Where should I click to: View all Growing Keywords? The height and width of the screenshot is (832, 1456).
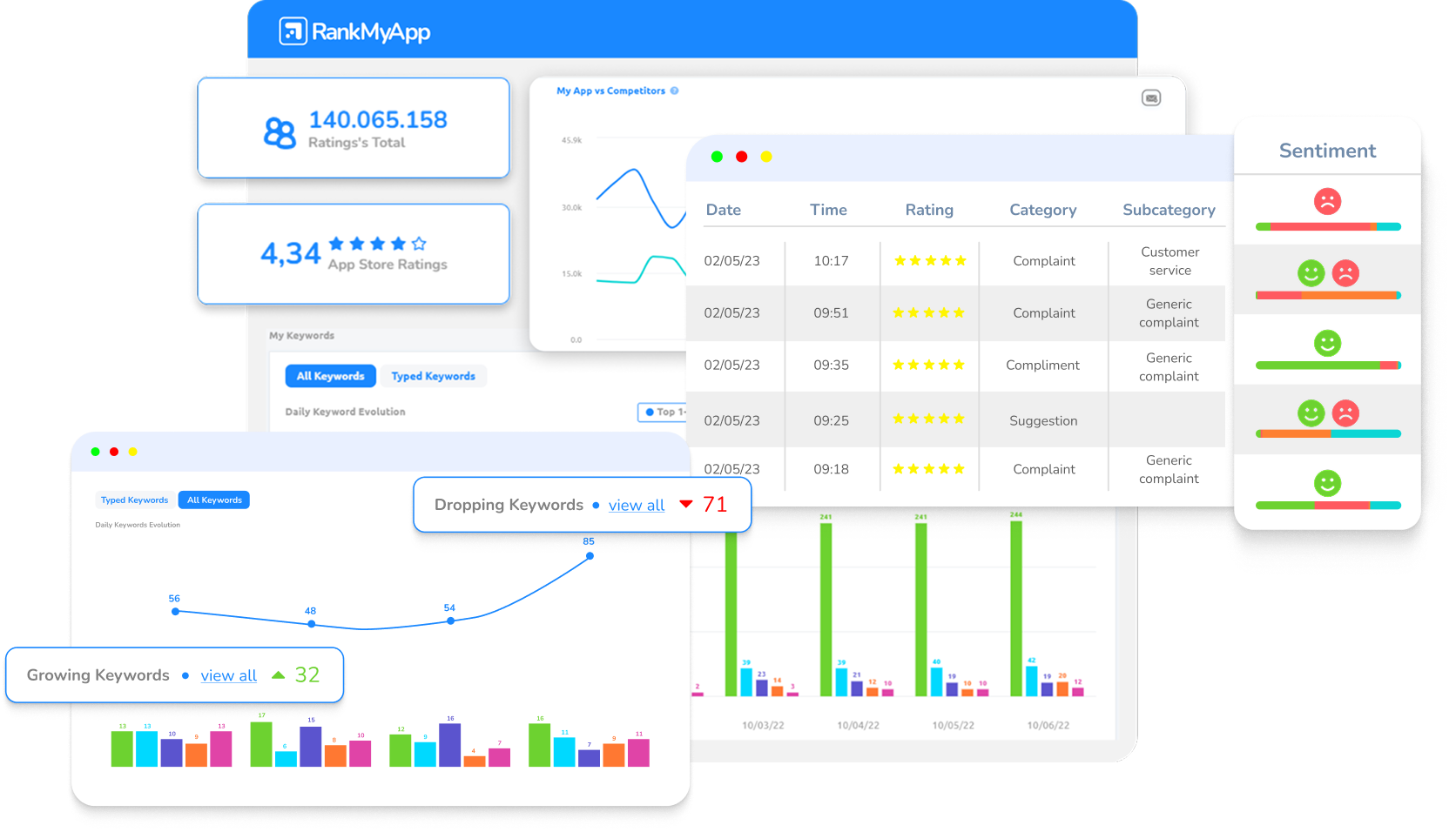[228, 675]
